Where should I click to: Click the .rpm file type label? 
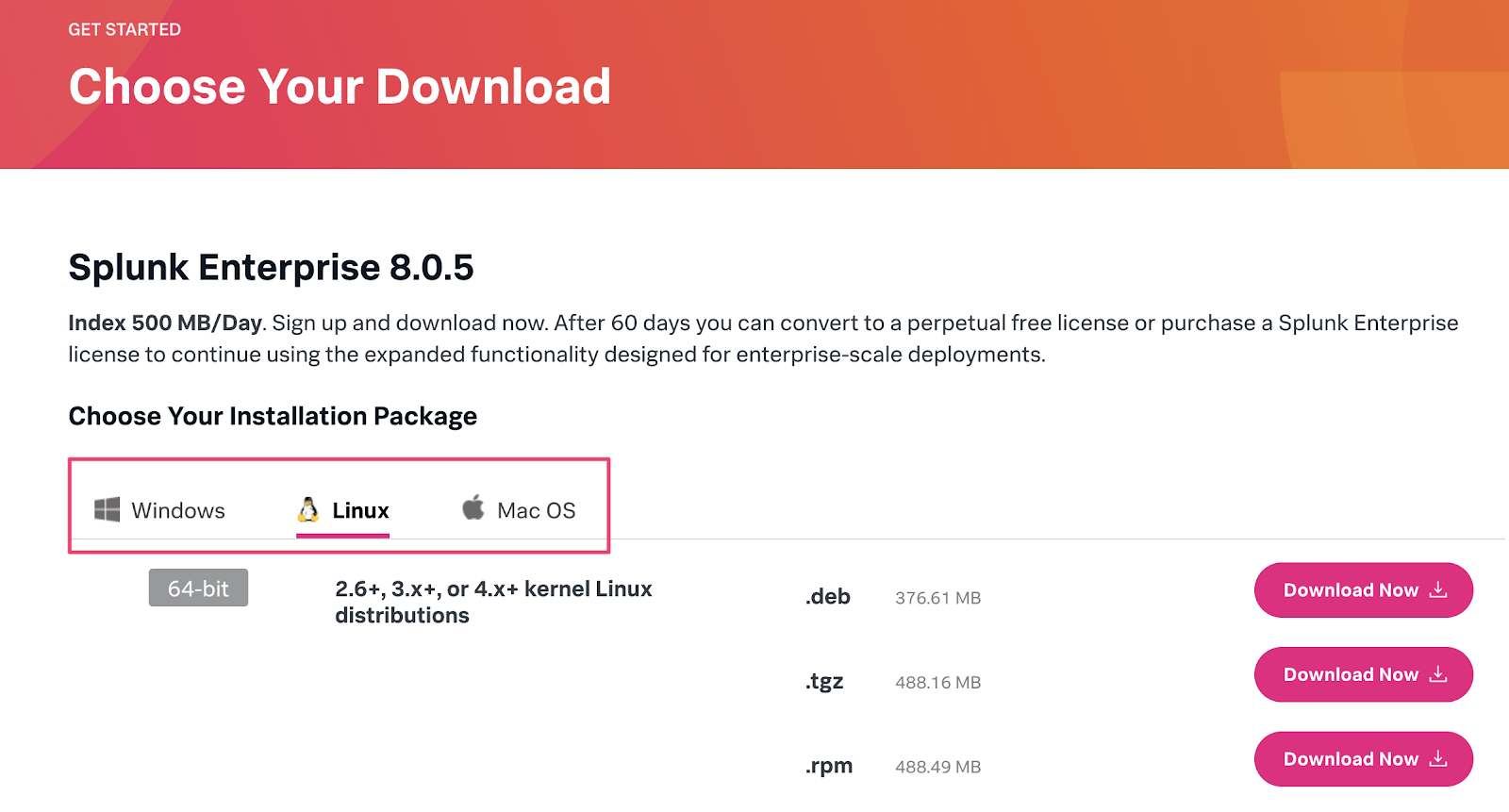[x=829, y=767]
